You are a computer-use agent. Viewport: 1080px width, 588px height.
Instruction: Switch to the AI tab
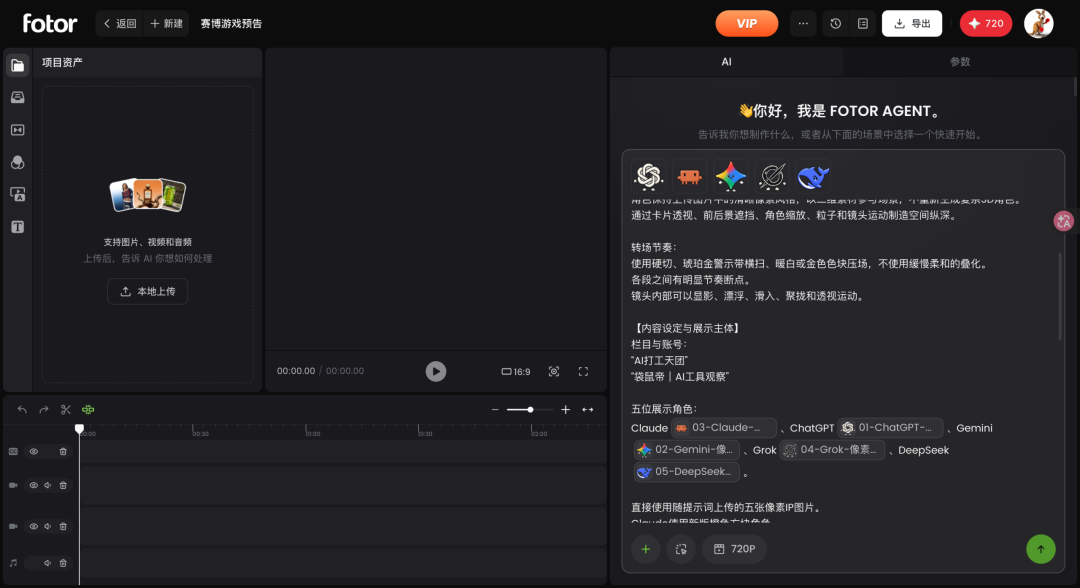click(726, 62)
